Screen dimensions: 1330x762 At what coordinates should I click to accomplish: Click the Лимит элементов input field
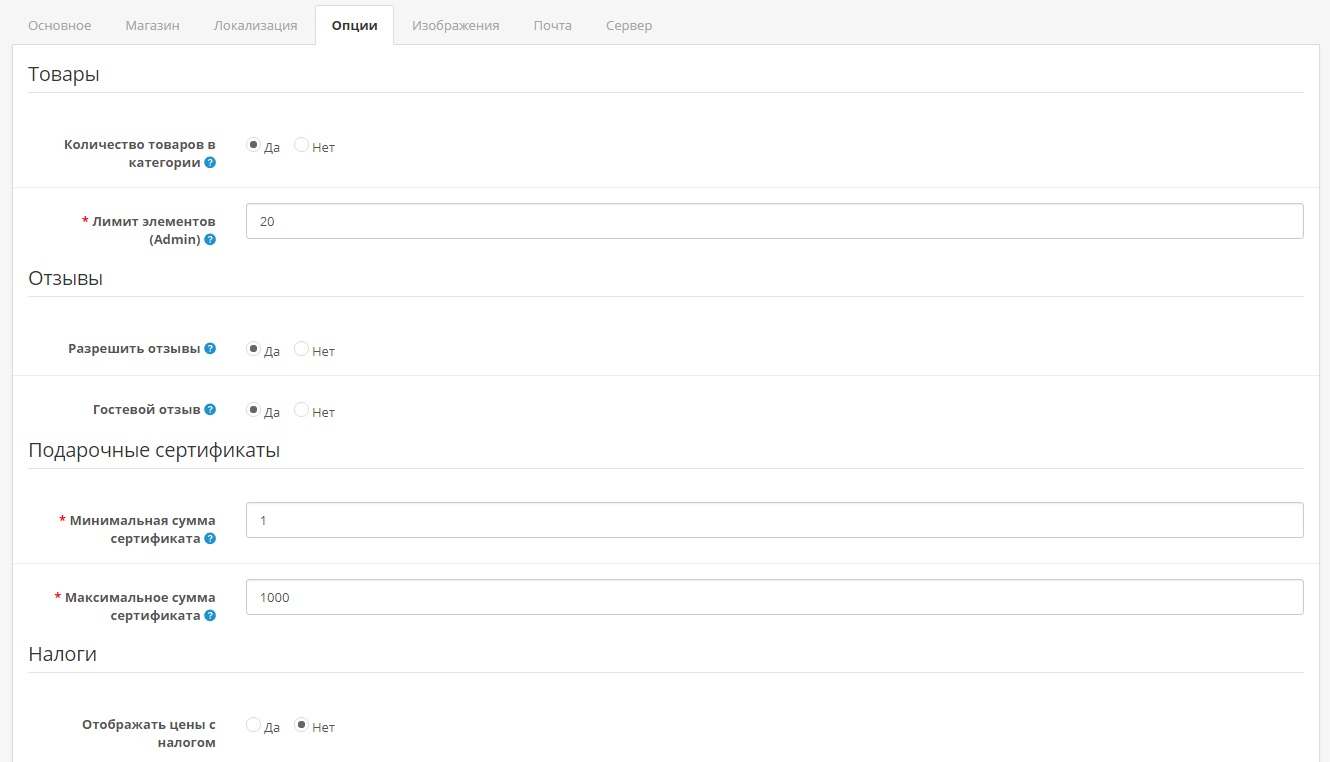point(774,222)
